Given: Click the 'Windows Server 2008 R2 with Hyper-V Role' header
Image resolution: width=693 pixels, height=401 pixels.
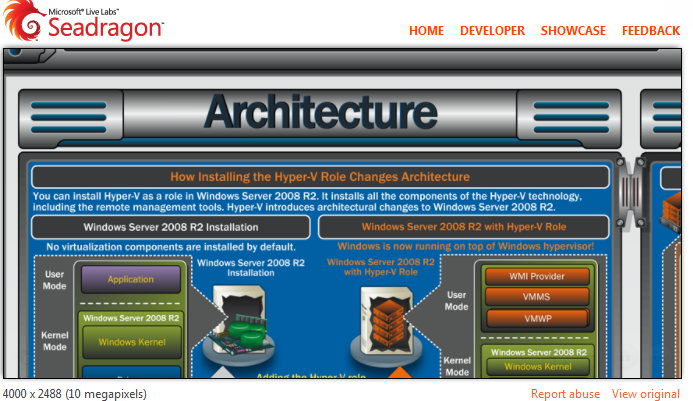Looking at the screenshot, I should [464, 227].
